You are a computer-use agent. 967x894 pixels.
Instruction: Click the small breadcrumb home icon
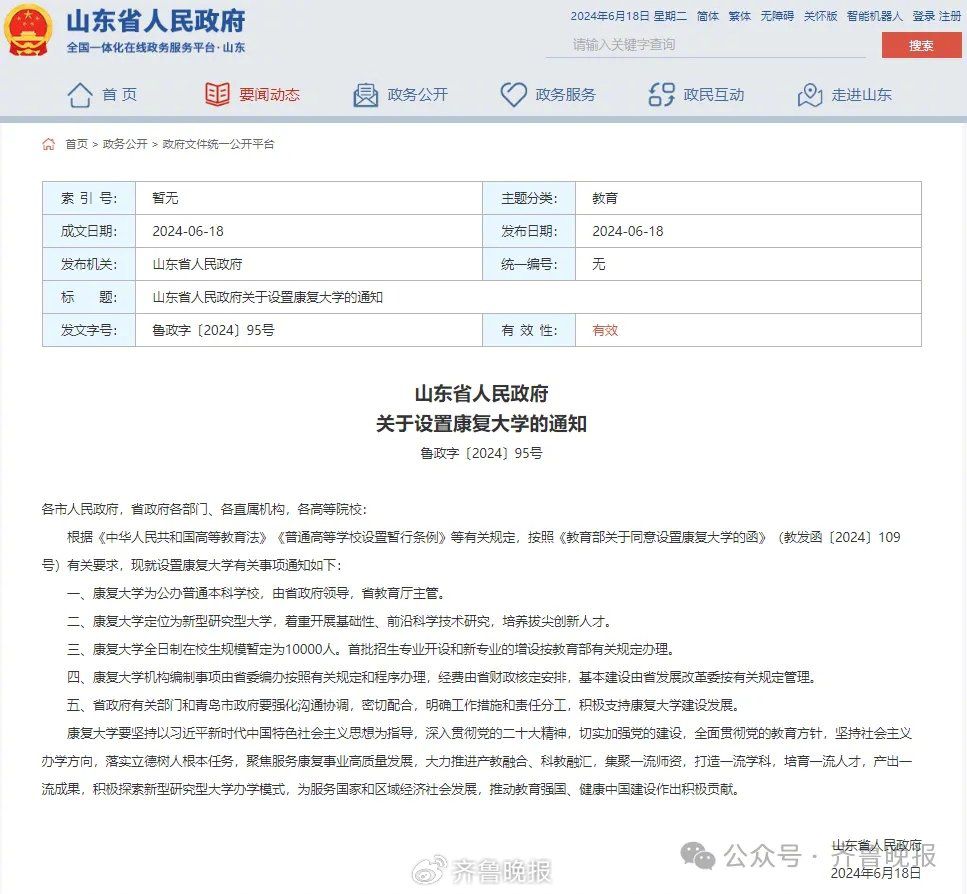(x=49, y=144)
